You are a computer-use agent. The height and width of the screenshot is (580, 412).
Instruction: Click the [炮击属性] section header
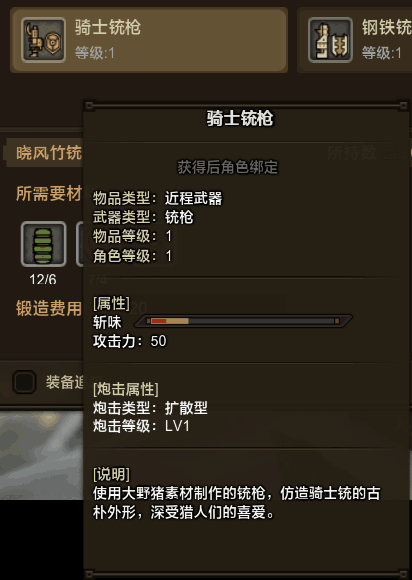click(x=126, y=390)
